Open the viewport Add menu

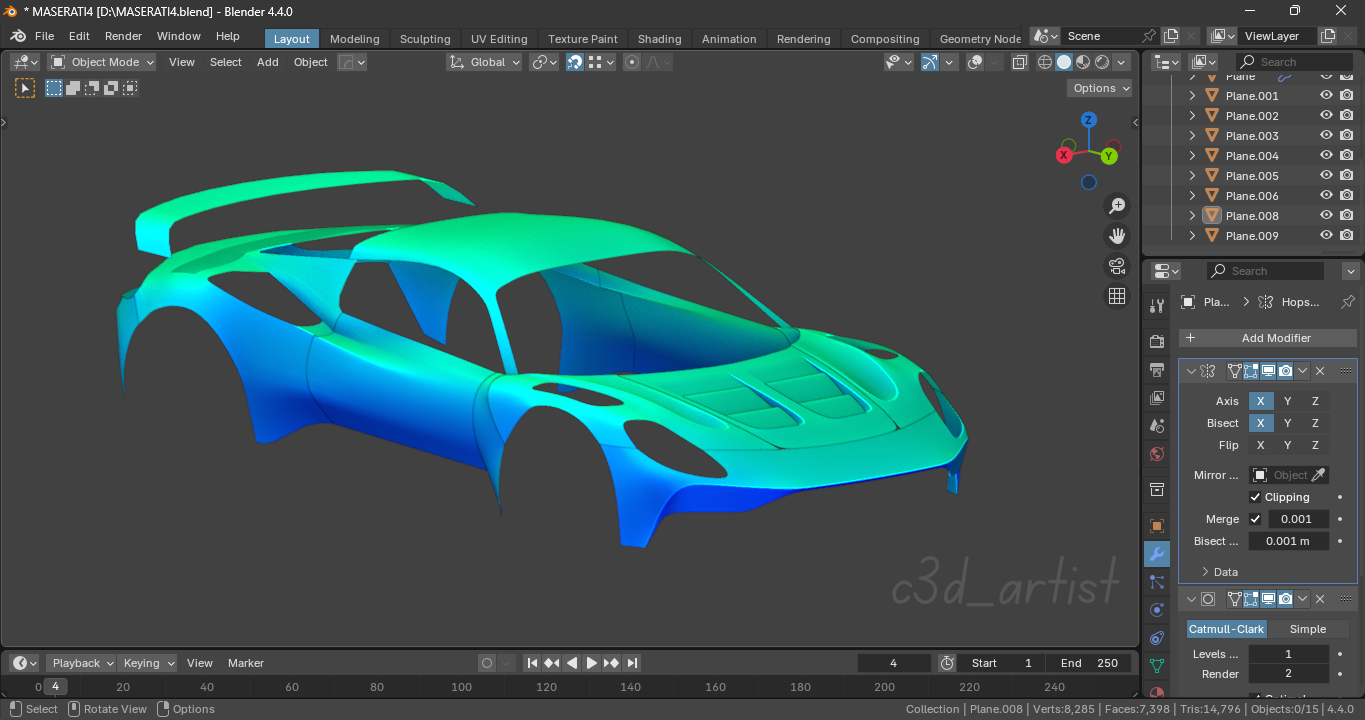click(x=268, y=62)
